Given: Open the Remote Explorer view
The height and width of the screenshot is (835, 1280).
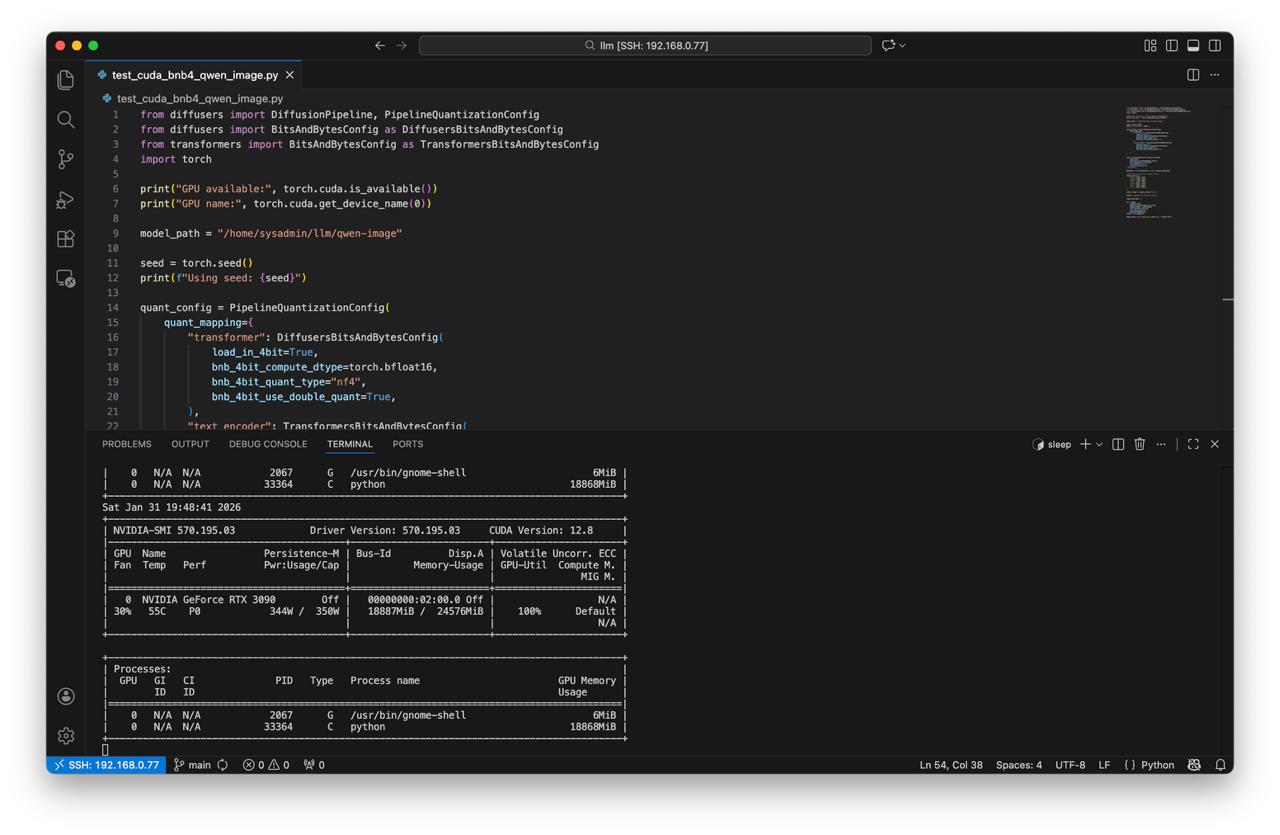Looking at the screenshot, I should 66,279.
